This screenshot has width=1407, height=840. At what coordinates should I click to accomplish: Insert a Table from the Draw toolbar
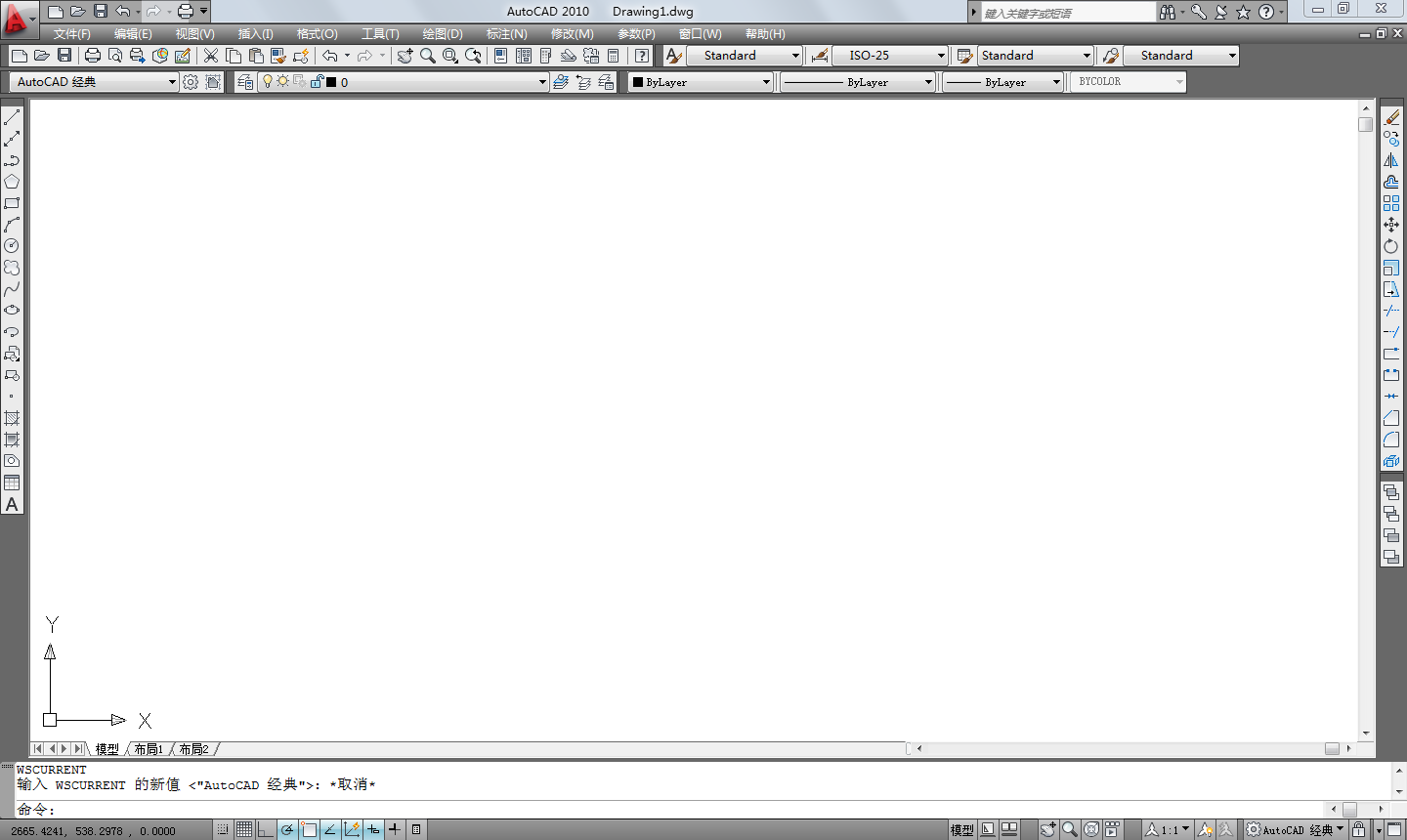[12, 483]
